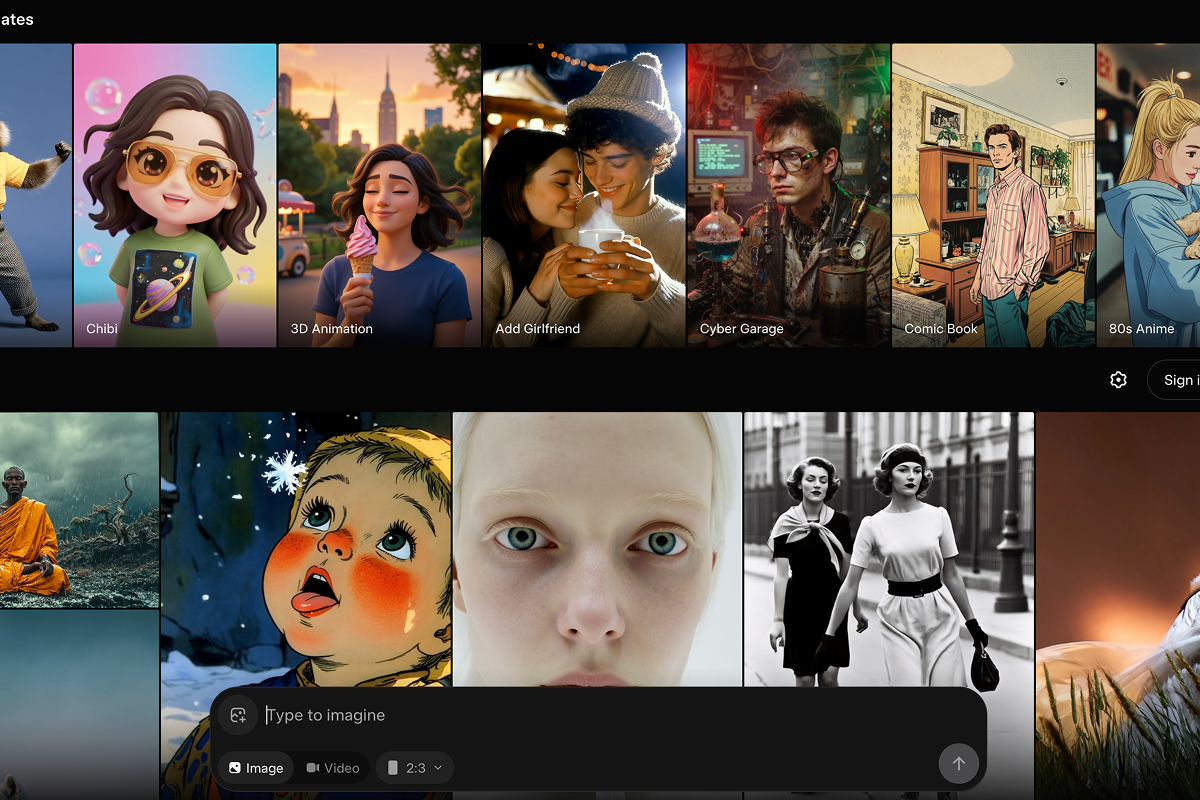Choose the Add Girlfriend template
Screen dimensions: 1200x800
coord(584,195)
